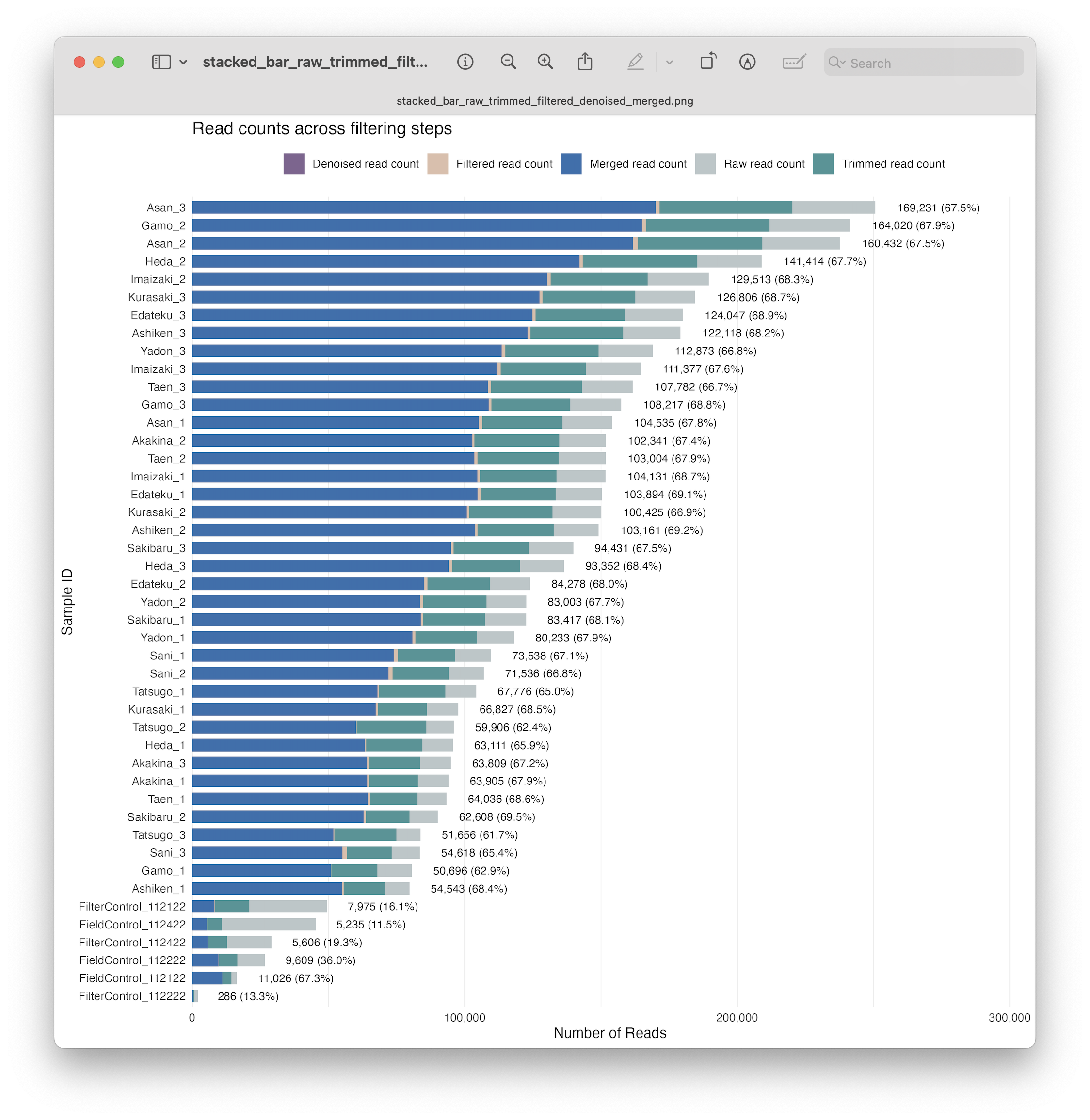Click the value 286 (13.3%)
The width and height of the screenshot is (1090, 1120).
coord(248,996)
